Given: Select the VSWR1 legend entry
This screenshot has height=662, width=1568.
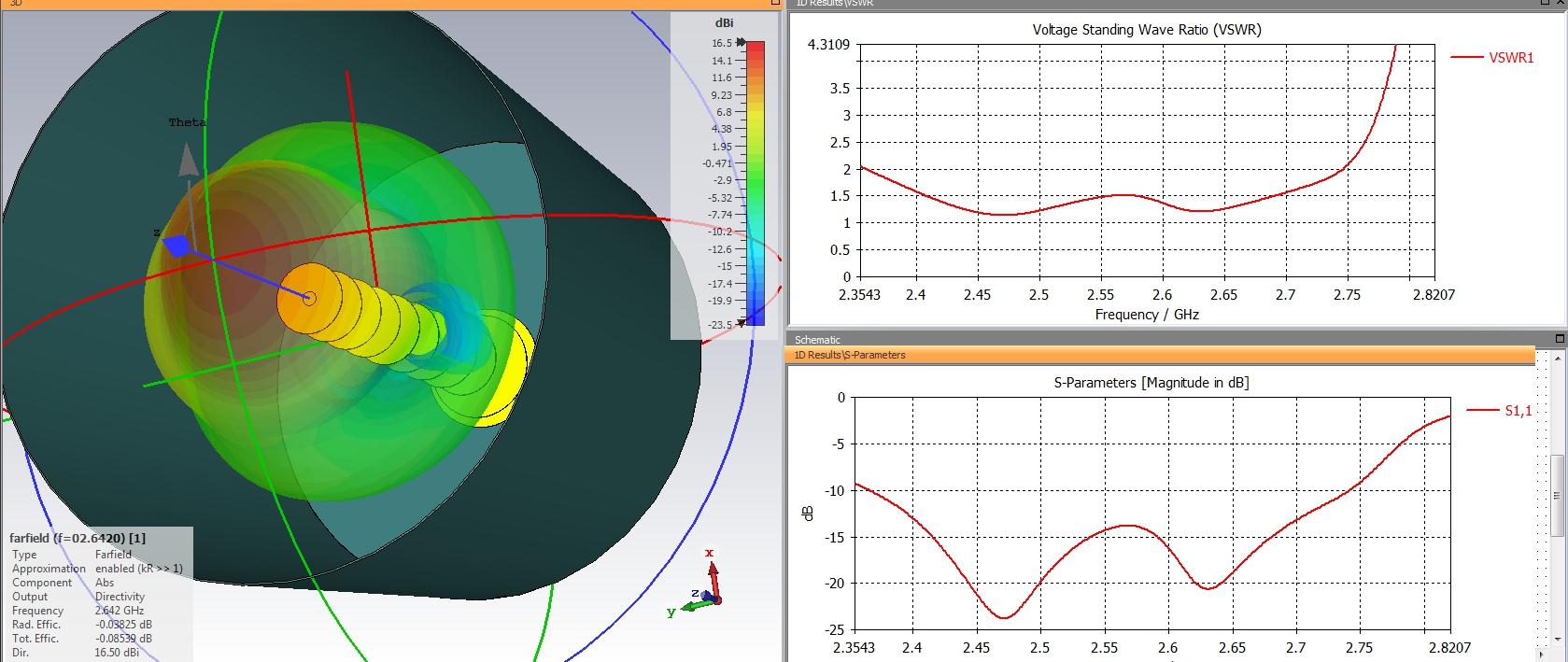Looking at the screenshot, I should (x=1491, y=57).
